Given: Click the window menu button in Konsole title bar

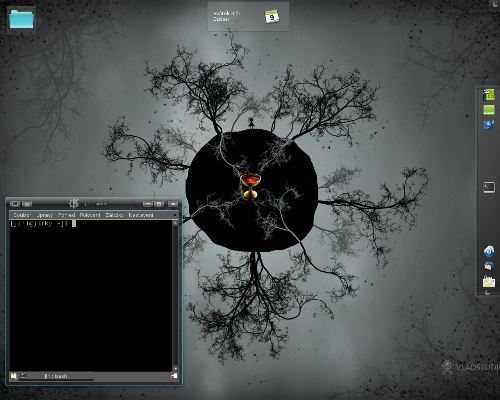Looking at the screenshot, I should pos(15,203).
